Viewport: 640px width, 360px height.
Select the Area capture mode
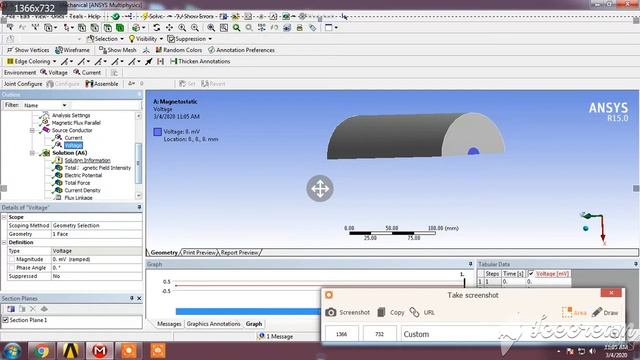click(574, 313)
